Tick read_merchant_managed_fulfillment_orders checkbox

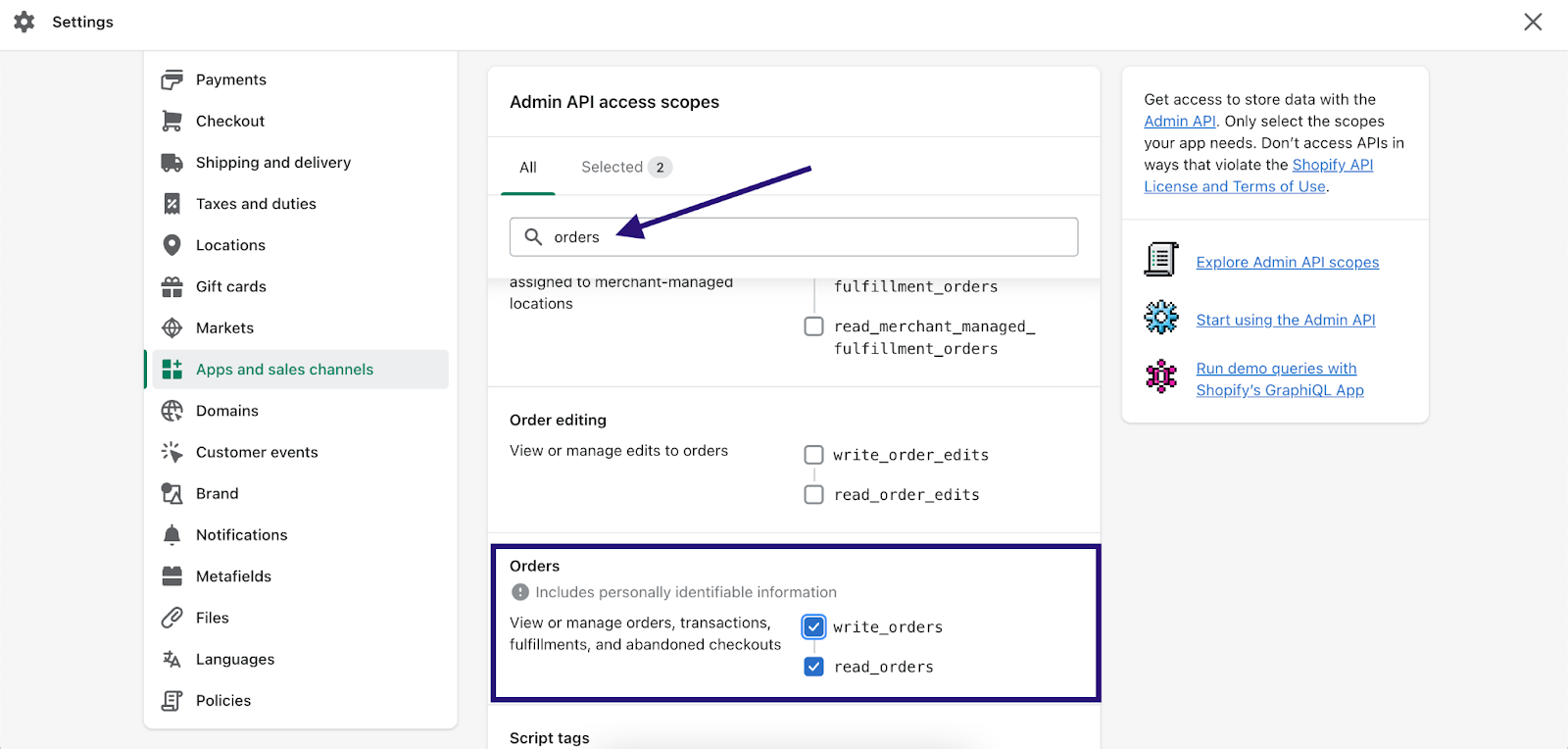coord(813,326)
